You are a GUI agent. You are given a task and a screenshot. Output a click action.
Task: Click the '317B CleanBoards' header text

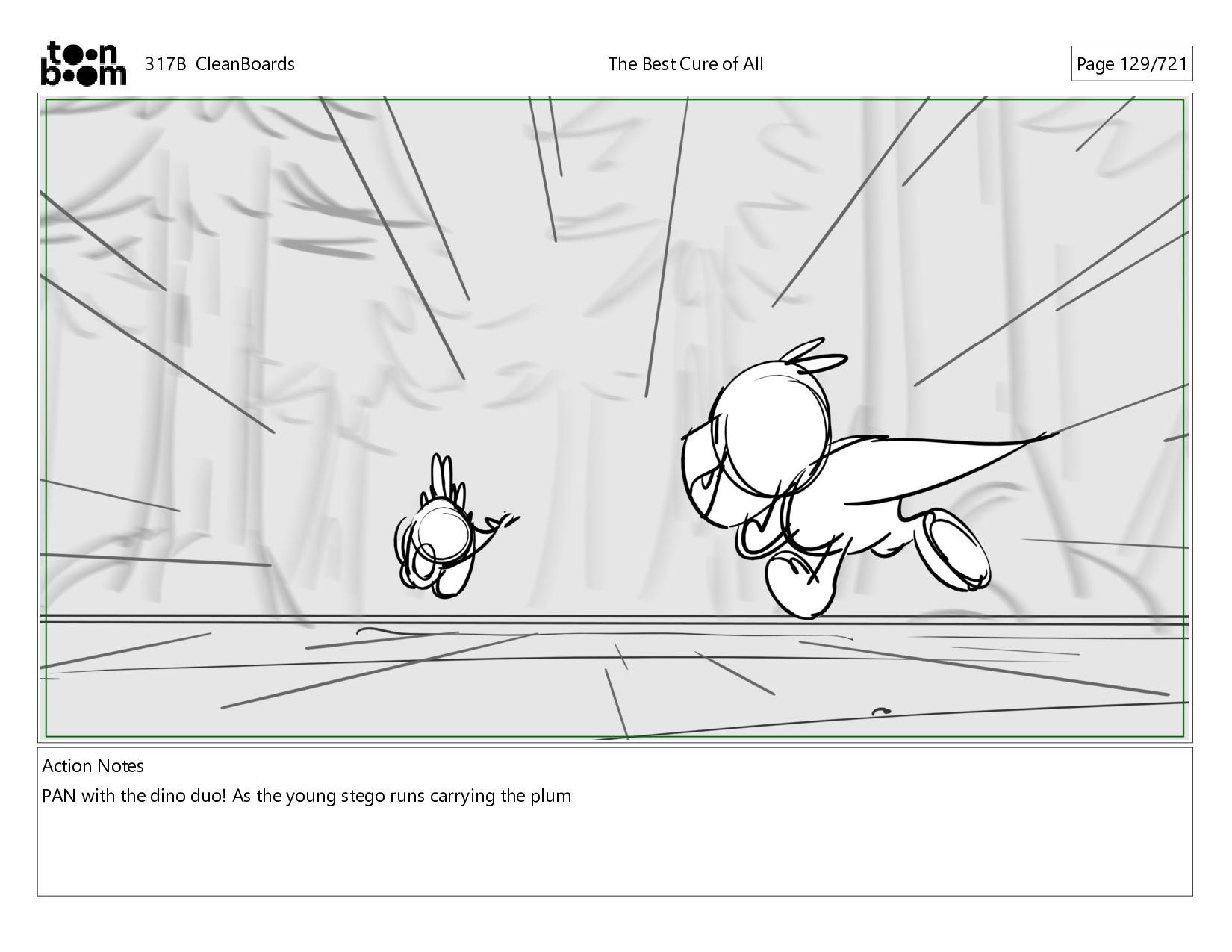click(x=220, y=64)
